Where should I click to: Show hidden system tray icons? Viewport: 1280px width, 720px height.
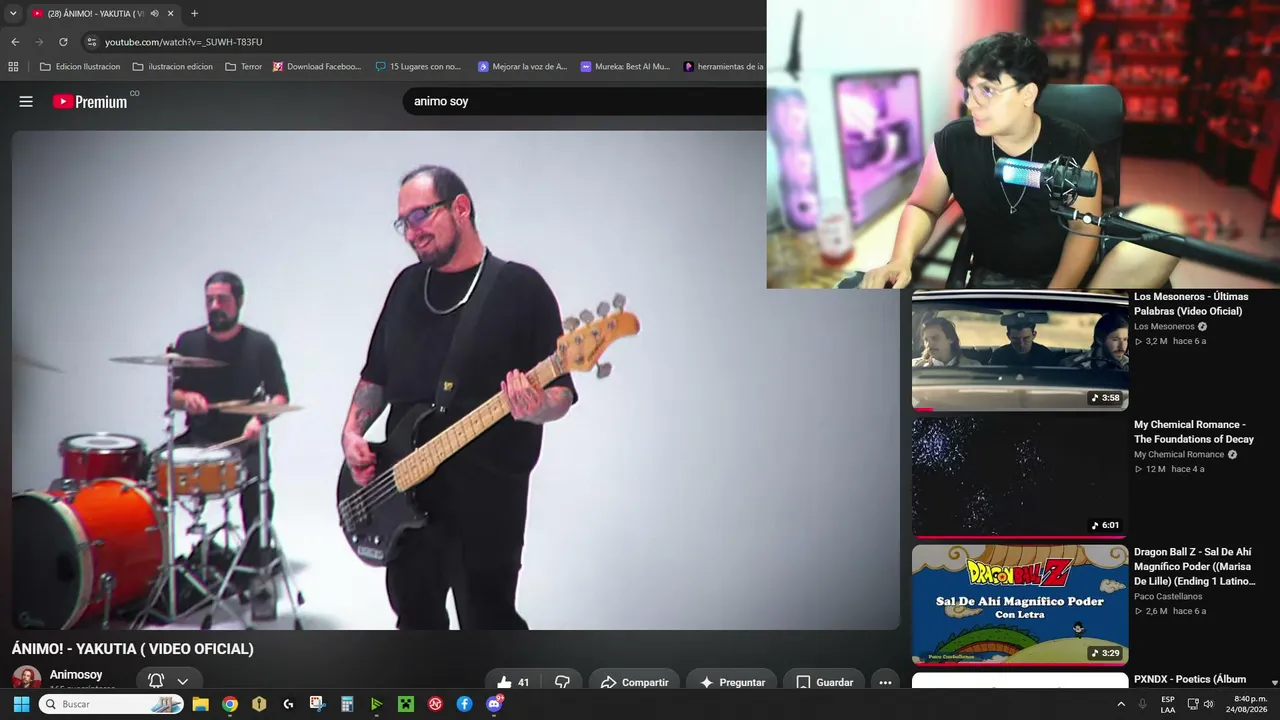pos(1121,704)
